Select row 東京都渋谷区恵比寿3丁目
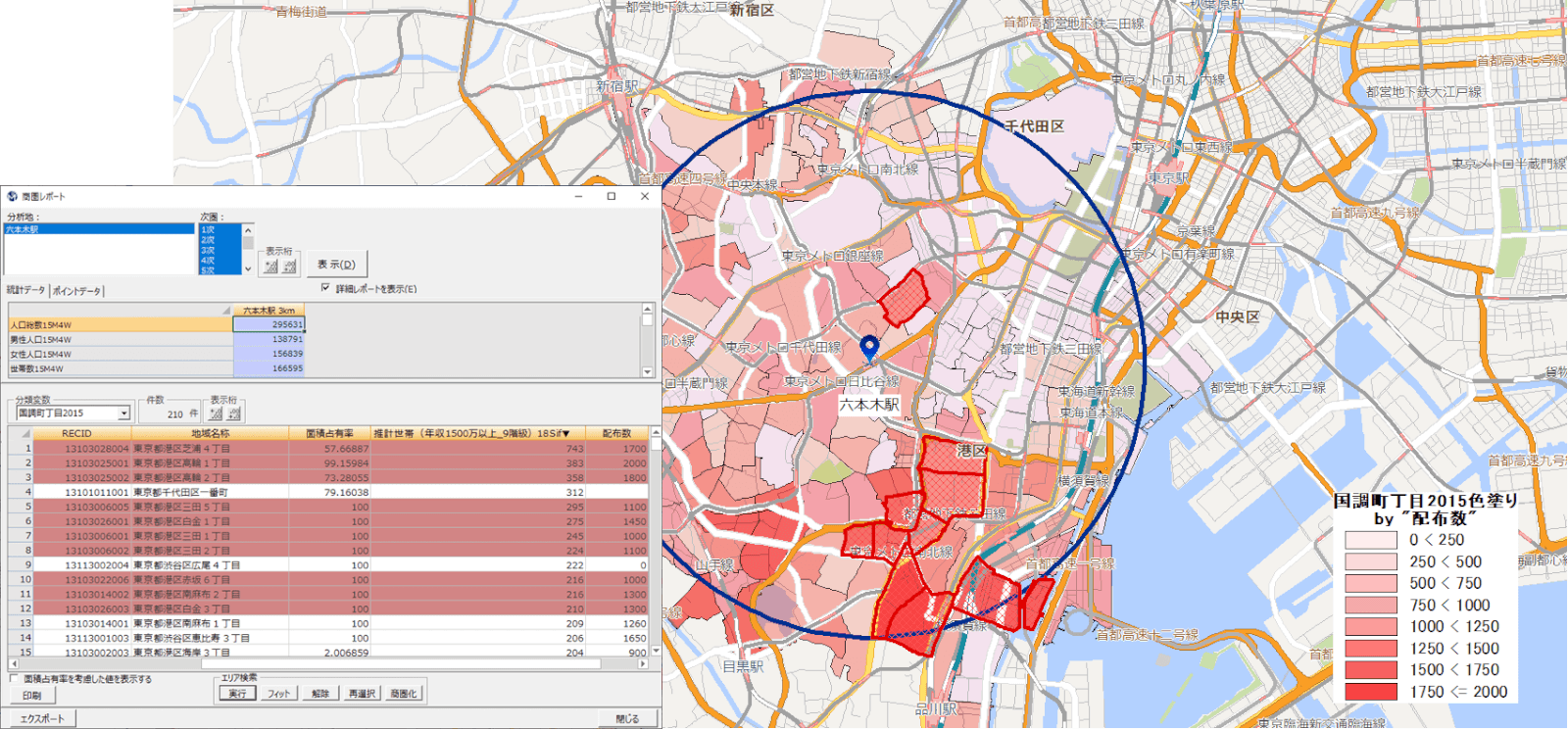 click(x=329, y=638)
